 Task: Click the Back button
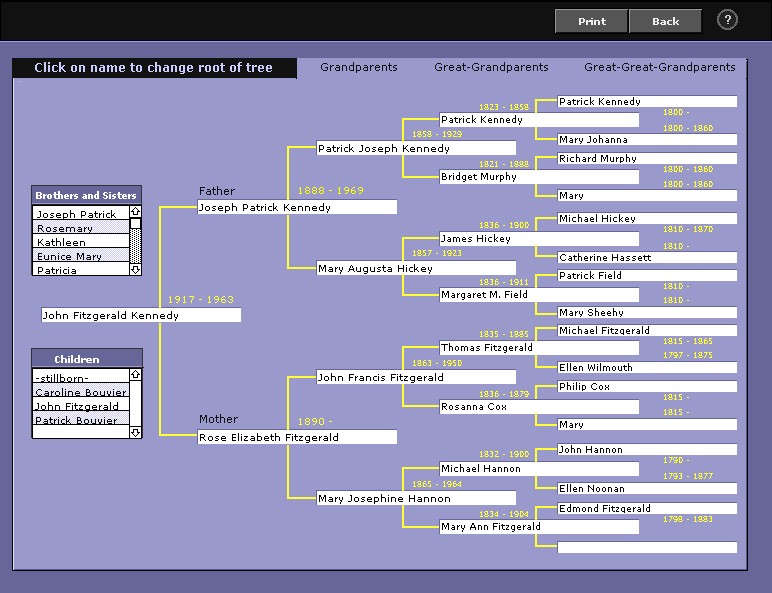click(x=665, y=21)
